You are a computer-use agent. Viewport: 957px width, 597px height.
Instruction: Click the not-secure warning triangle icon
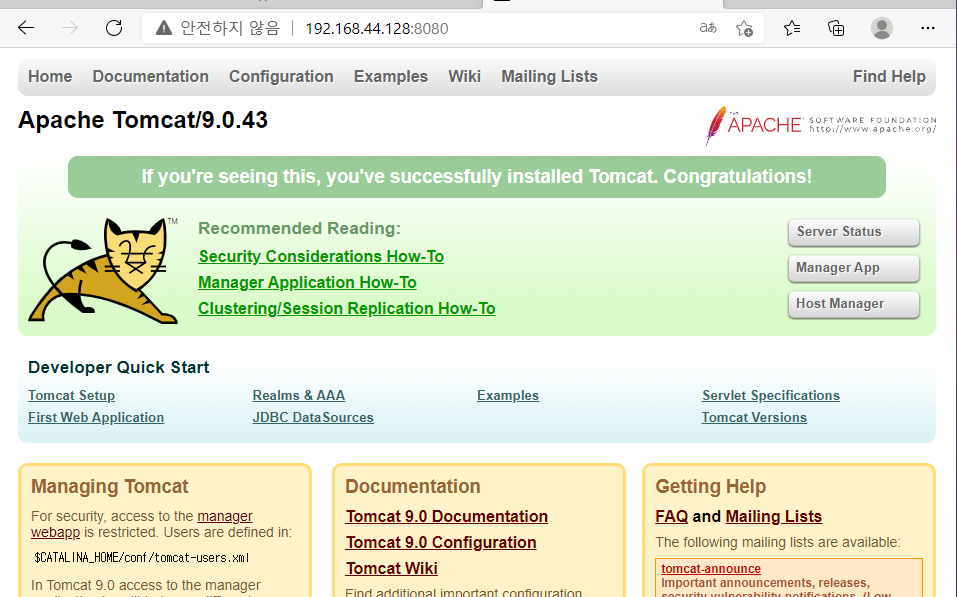[x=164, y=28]
